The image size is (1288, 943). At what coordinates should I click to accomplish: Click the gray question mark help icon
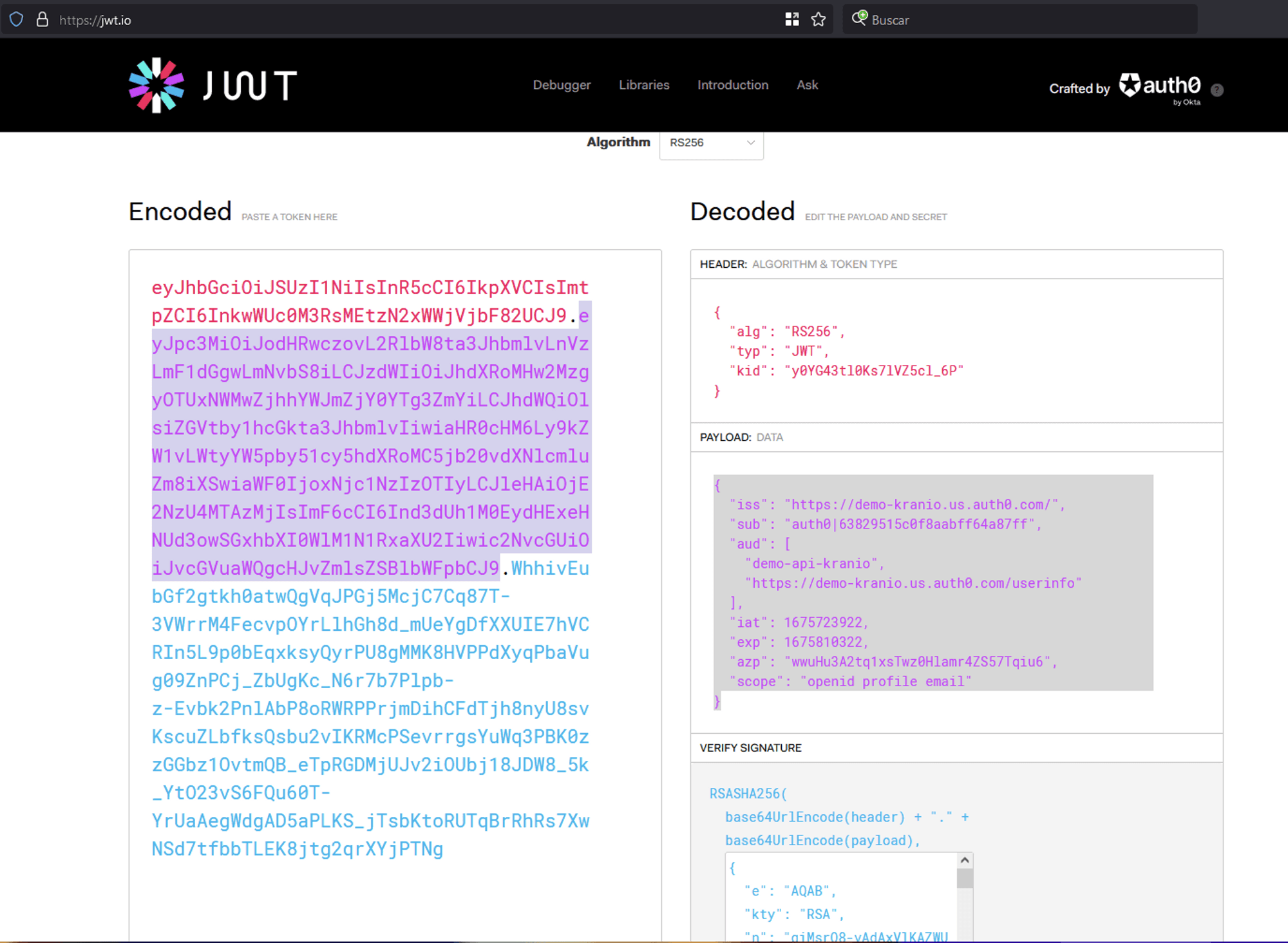coord(1217,90)
